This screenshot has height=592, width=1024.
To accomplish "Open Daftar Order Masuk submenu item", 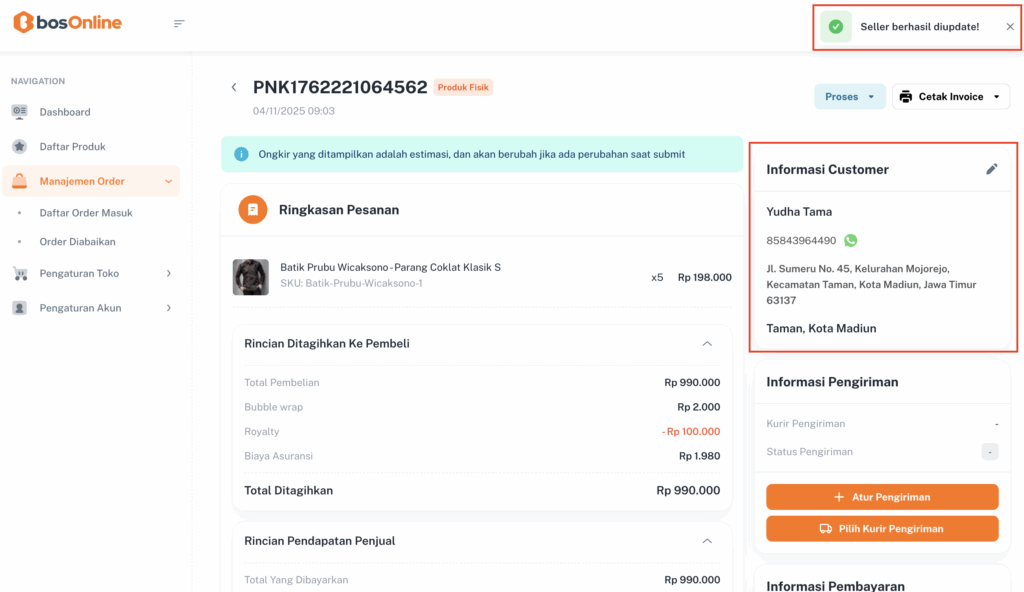I will pos(86,213).
